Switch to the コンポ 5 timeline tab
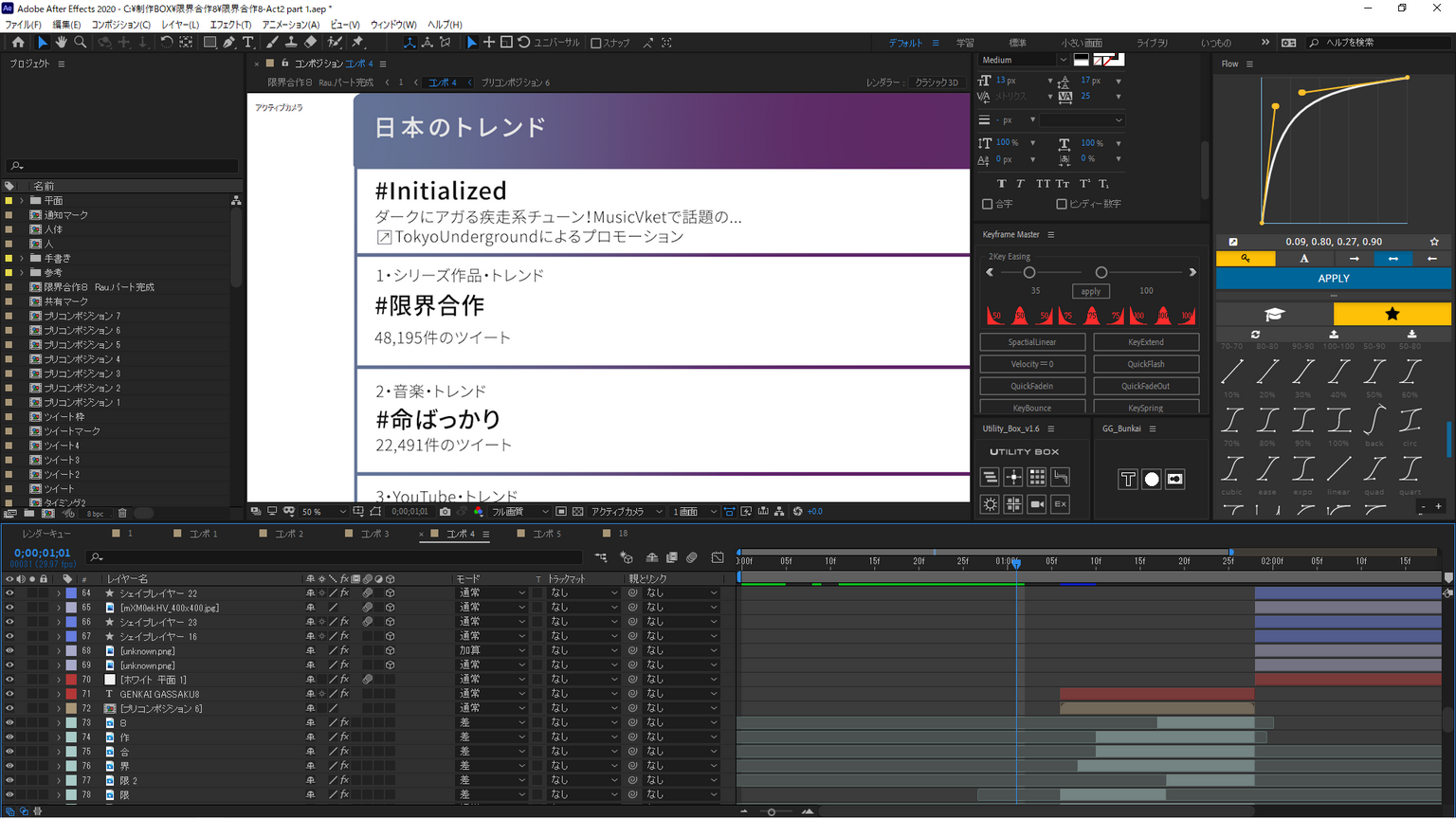 pyautogui.click(x=546, y=534)
